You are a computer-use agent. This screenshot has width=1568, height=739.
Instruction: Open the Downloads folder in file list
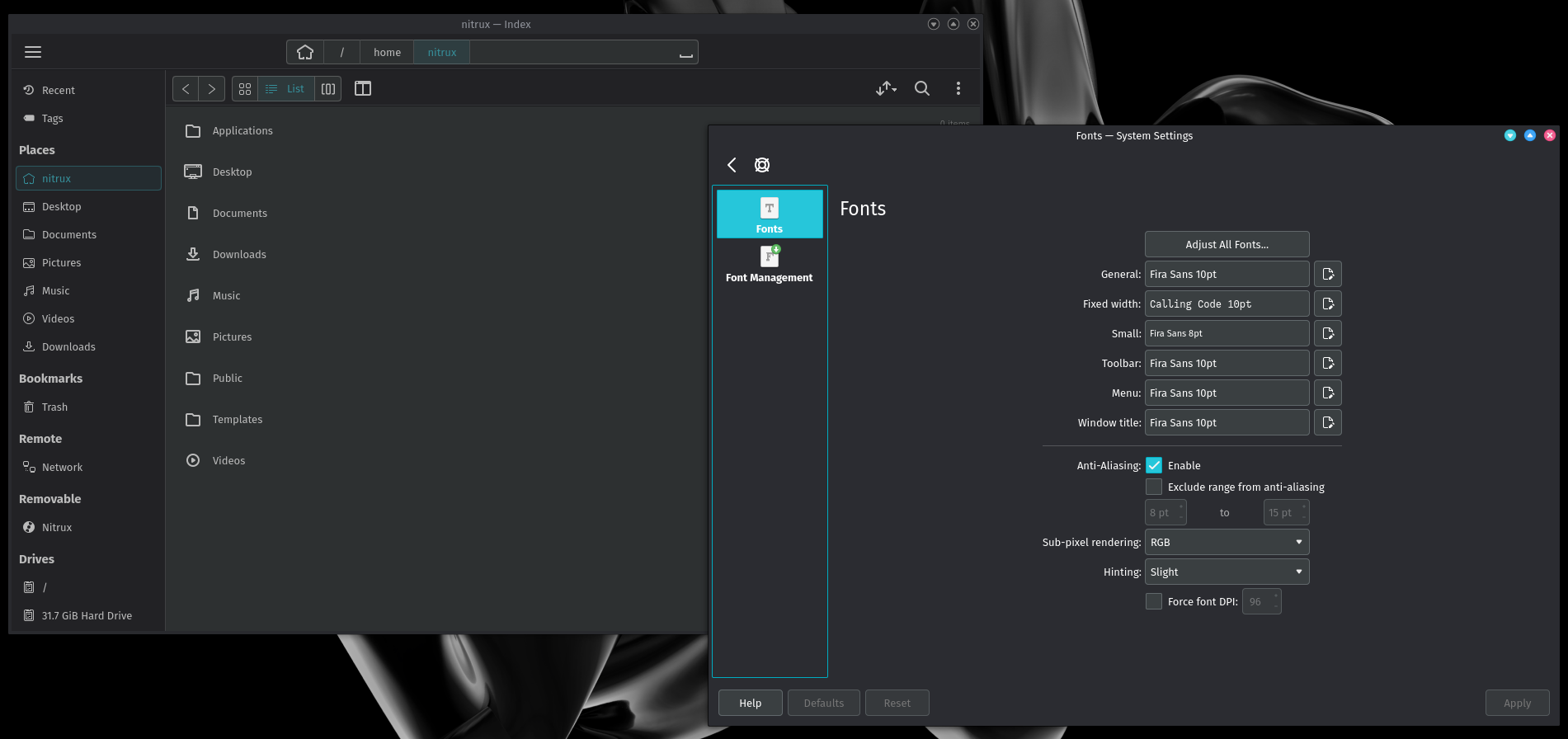(x=239, y=254)
